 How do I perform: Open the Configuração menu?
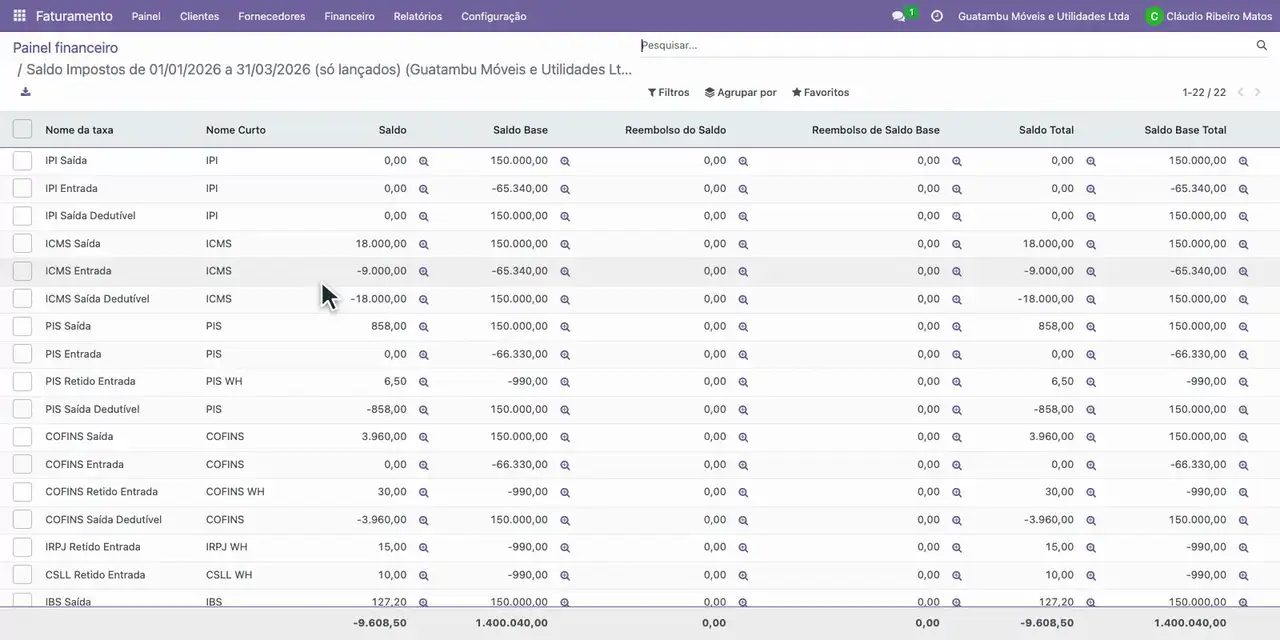(x=494, y=16)
